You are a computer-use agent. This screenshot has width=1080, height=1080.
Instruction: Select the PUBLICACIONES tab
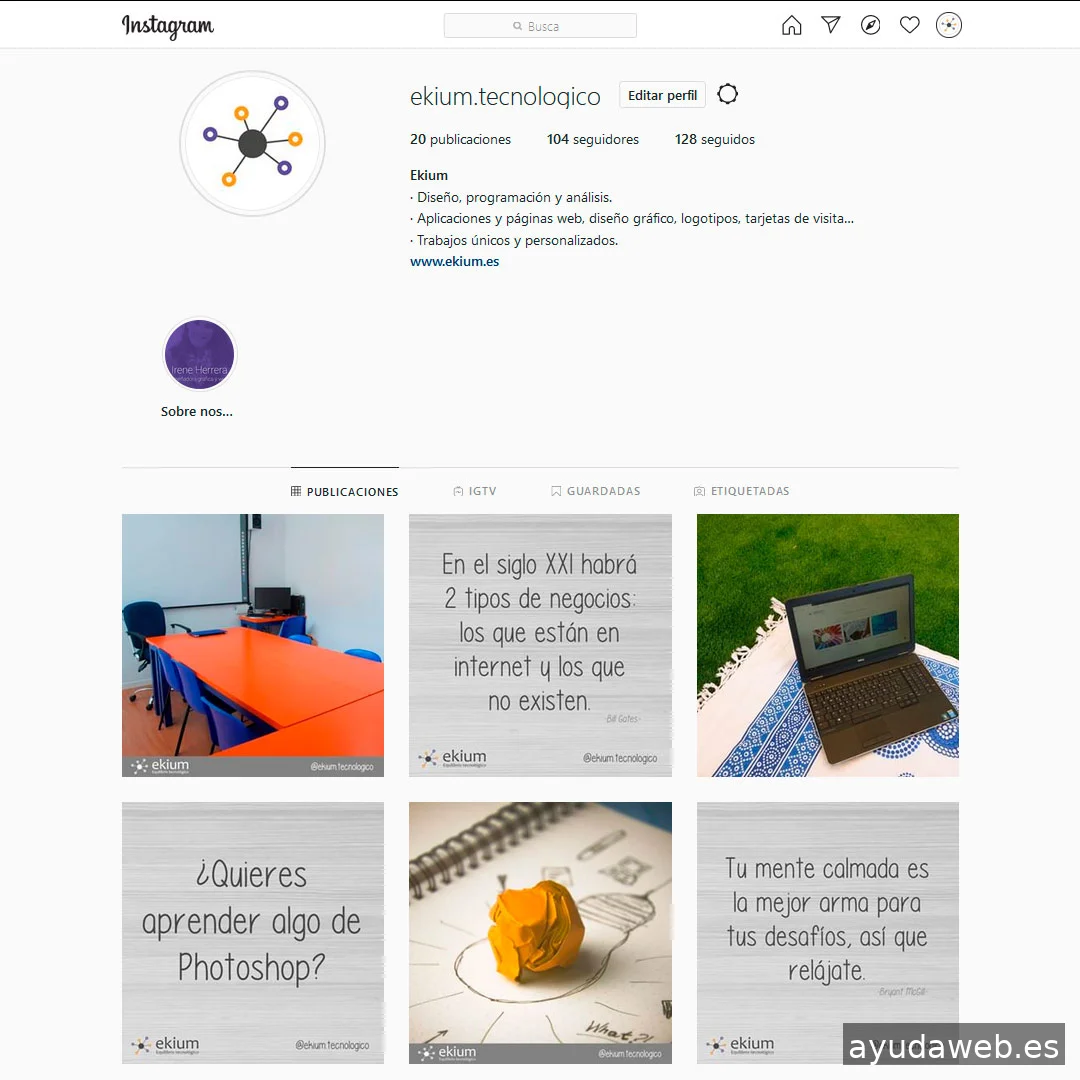[344, 491]
